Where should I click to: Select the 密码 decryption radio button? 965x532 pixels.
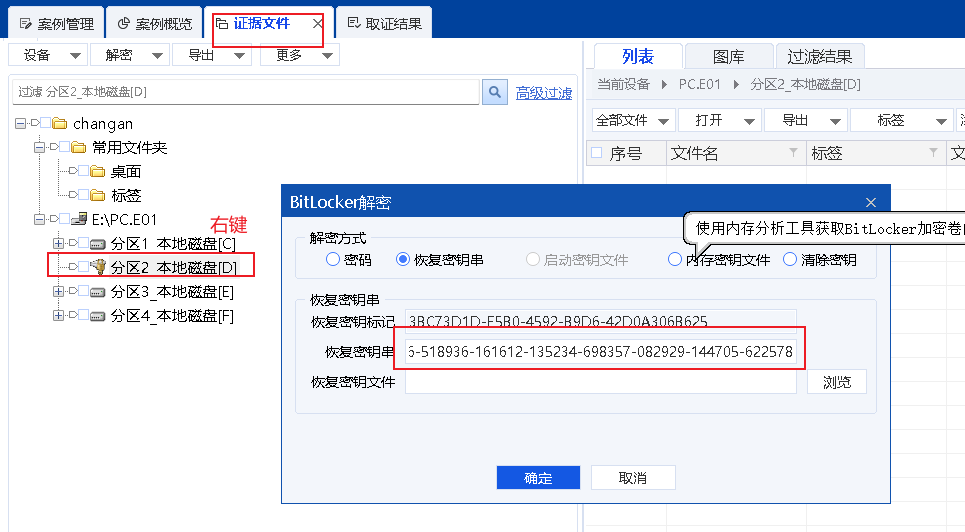[x=332, y=259]
